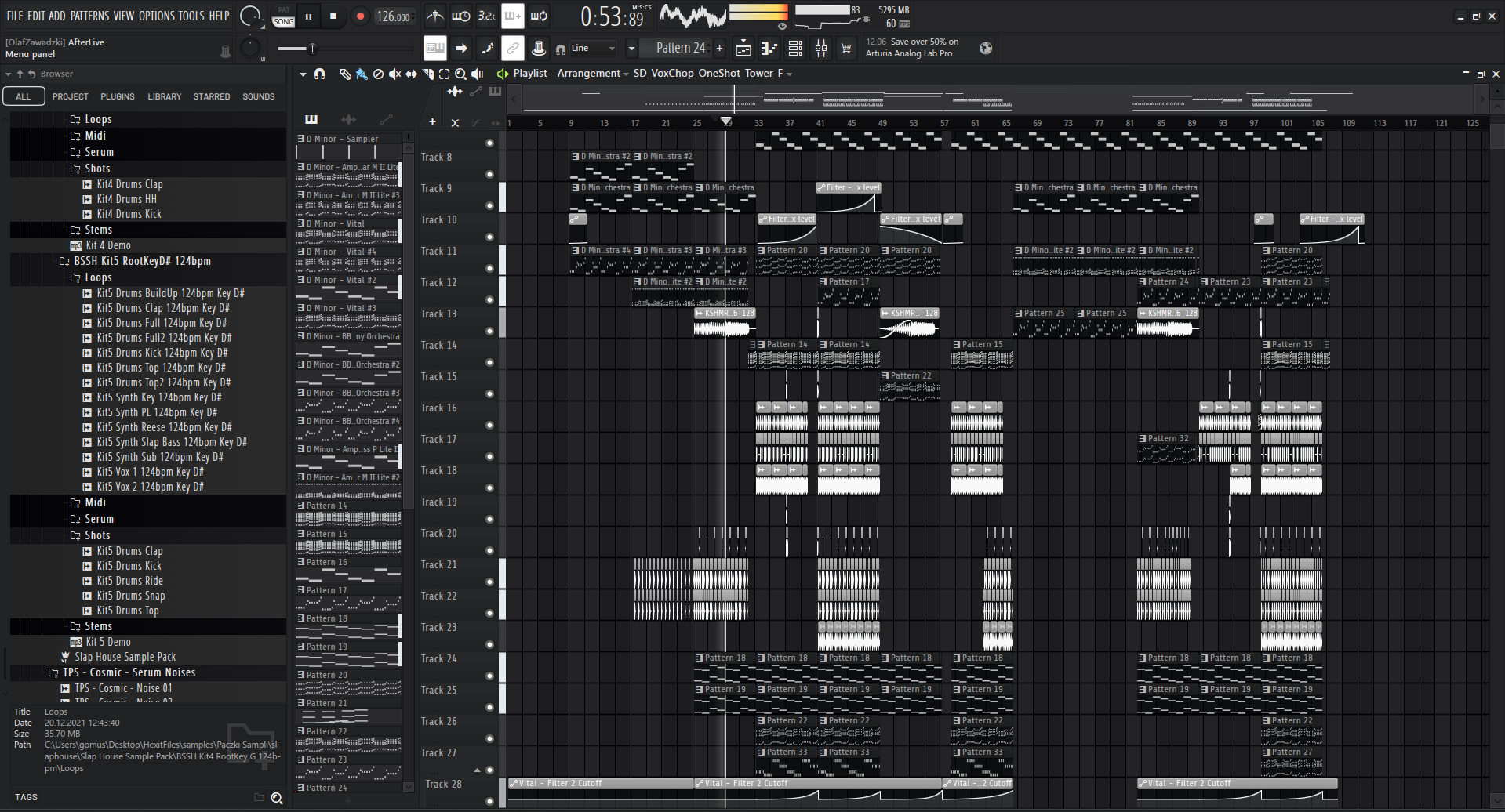Open the content shop cart icon
The width and height of the screenshot is (1505, 812).
(846, 49)
